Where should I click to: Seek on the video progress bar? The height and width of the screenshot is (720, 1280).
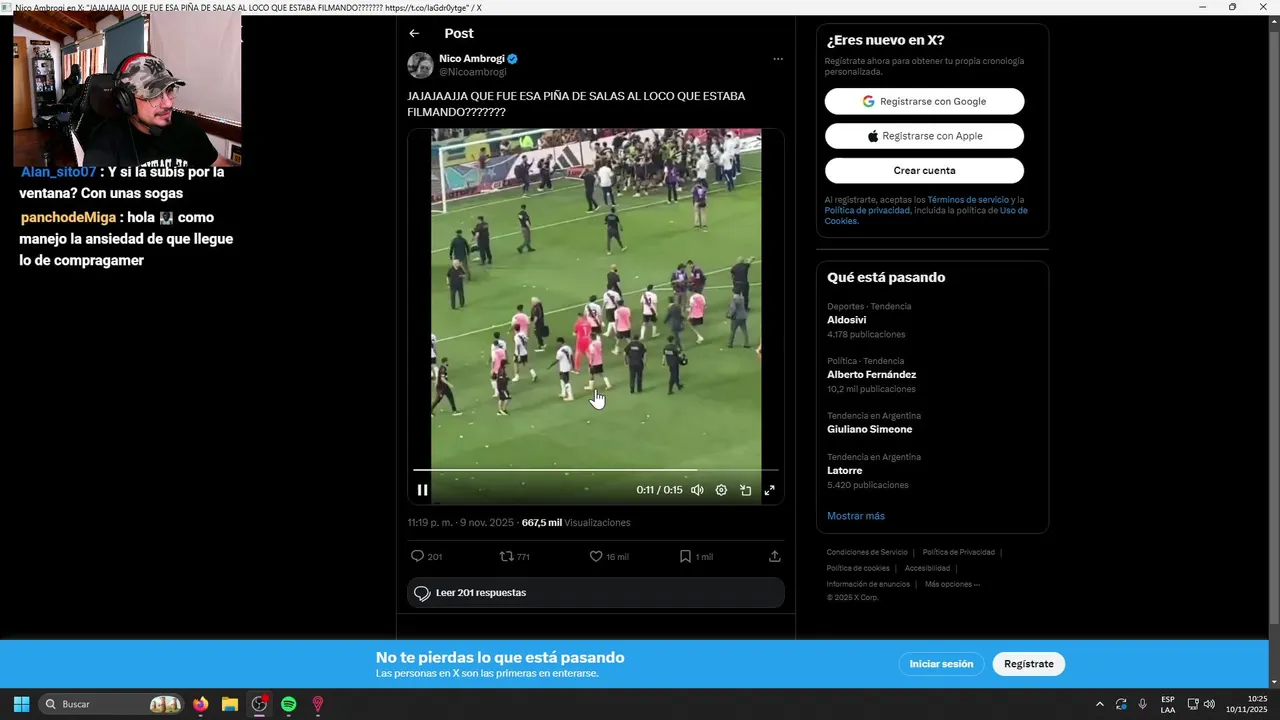596,470
